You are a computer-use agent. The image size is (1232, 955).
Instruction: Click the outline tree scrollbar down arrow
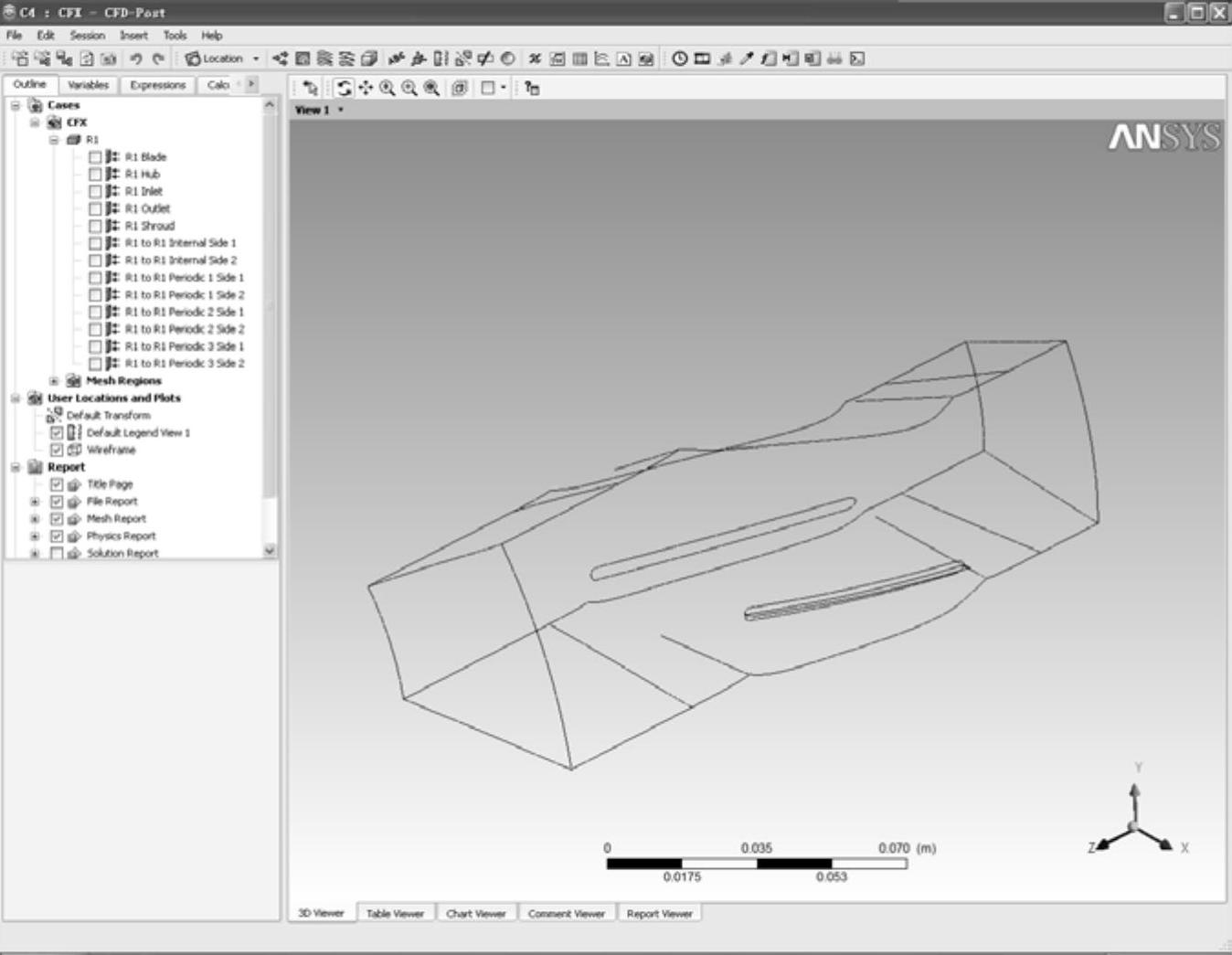270,550
